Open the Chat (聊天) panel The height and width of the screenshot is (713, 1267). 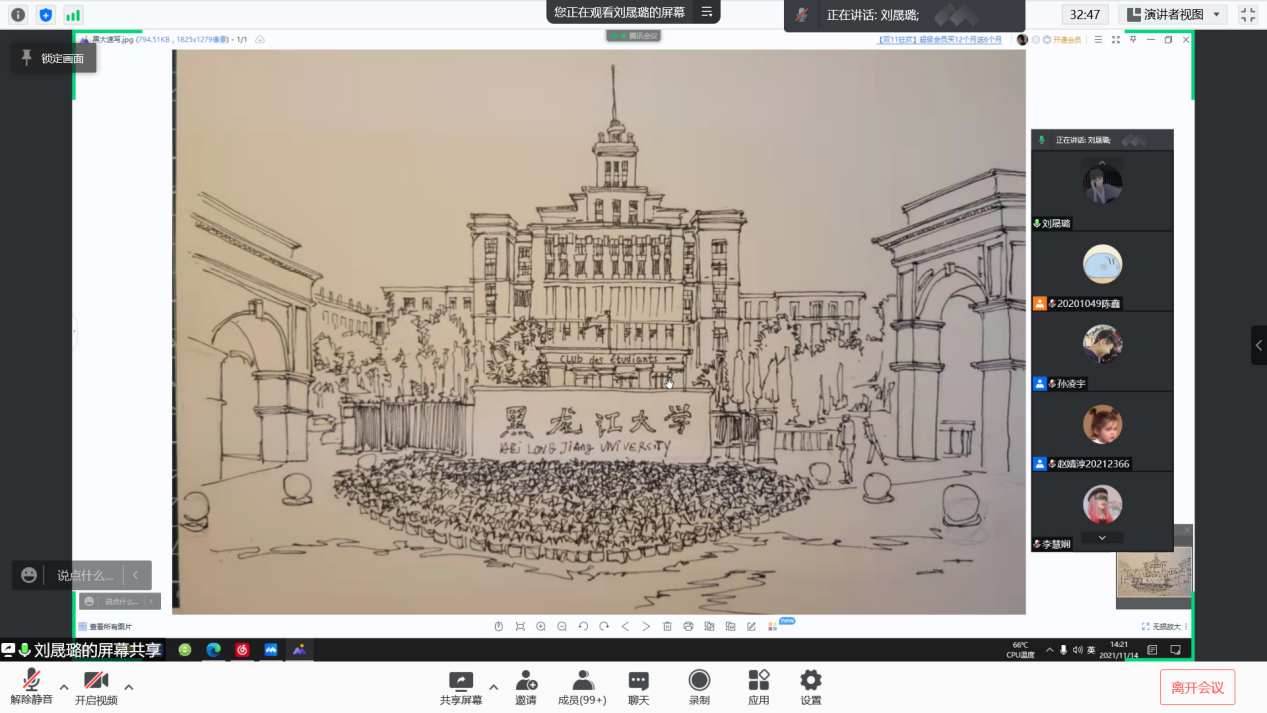pyautogui.click(x=638, y=682)
